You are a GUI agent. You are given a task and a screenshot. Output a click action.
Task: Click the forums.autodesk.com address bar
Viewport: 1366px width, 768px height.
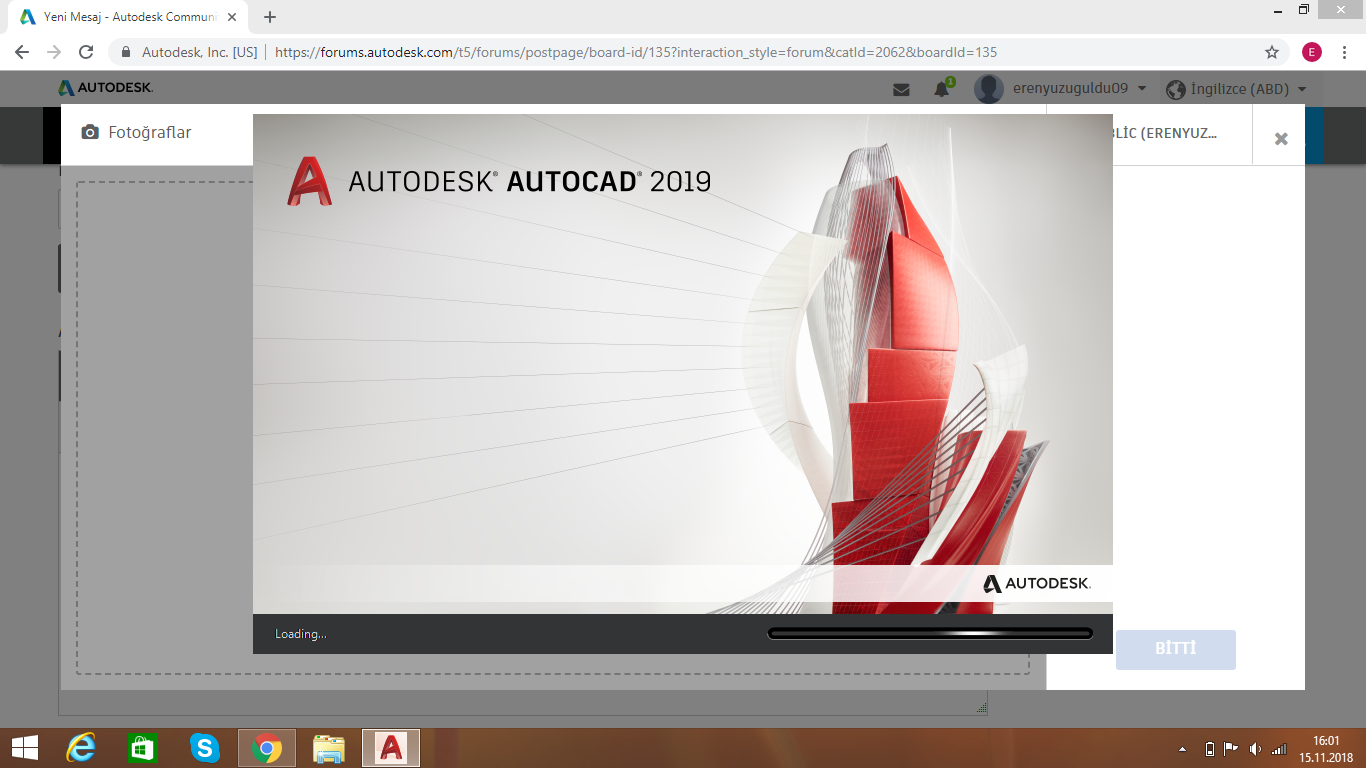635,52
